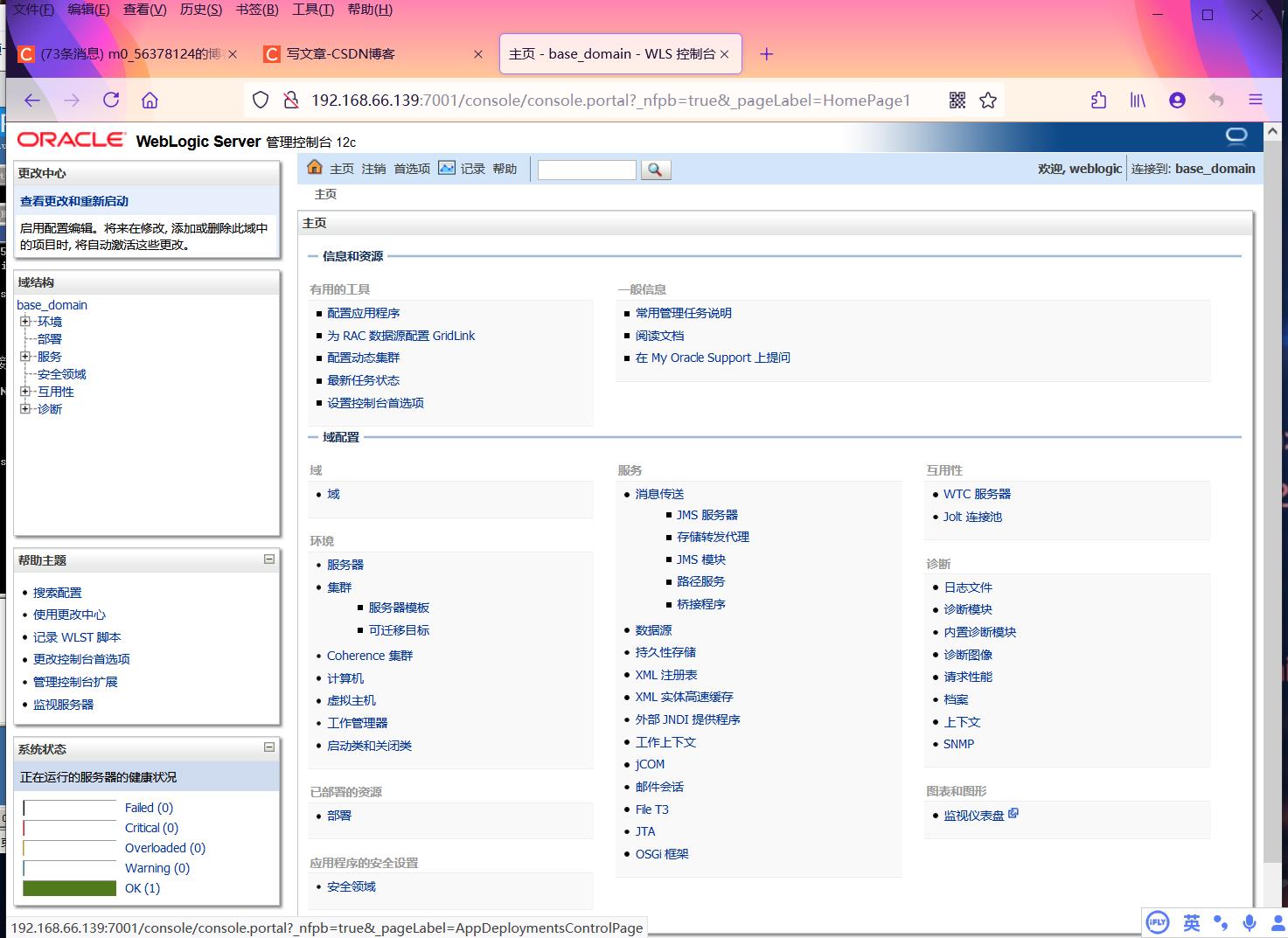Image resolution: width=1288 pixels, height=938 pixels.
Task: Open the 监视仪表盘 link
Action: [974, 816]
